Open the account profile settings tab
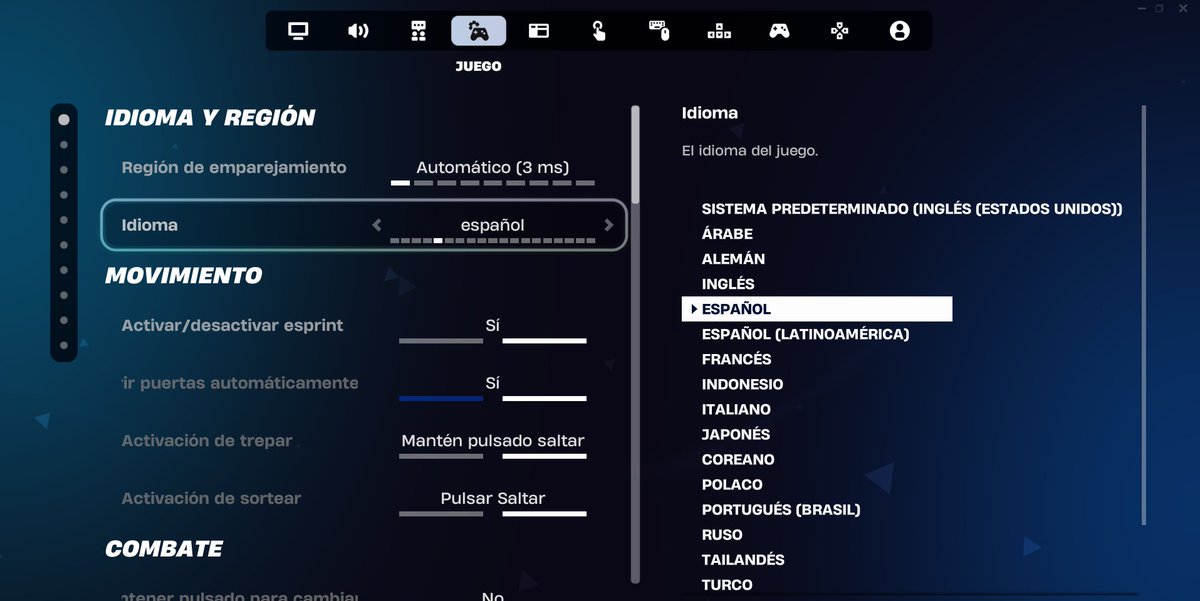The image size is (1200, 601). pyautogui.click(x=899, y=31)
